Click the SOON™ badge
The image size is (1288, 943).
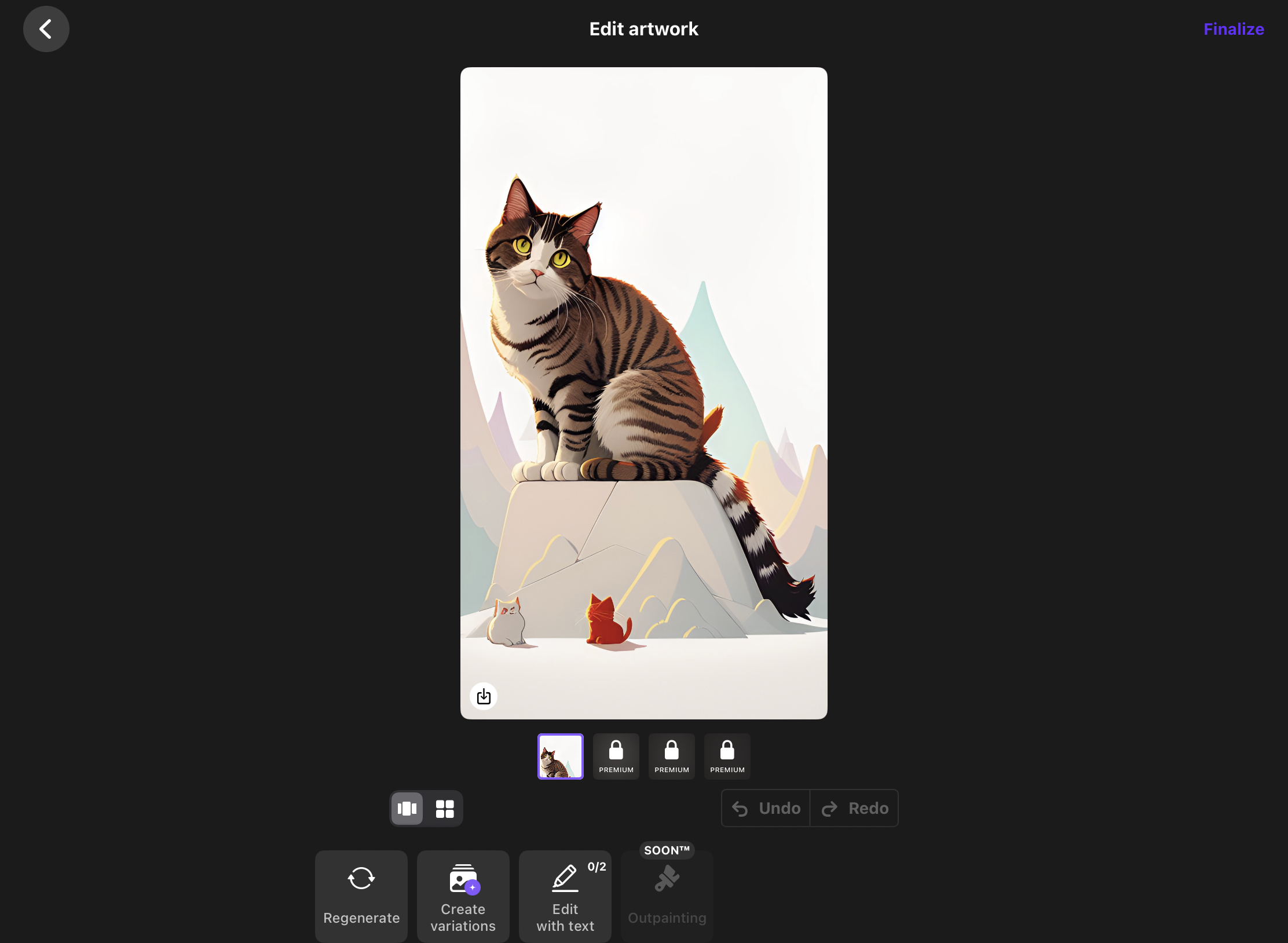(x=667, y=850)
